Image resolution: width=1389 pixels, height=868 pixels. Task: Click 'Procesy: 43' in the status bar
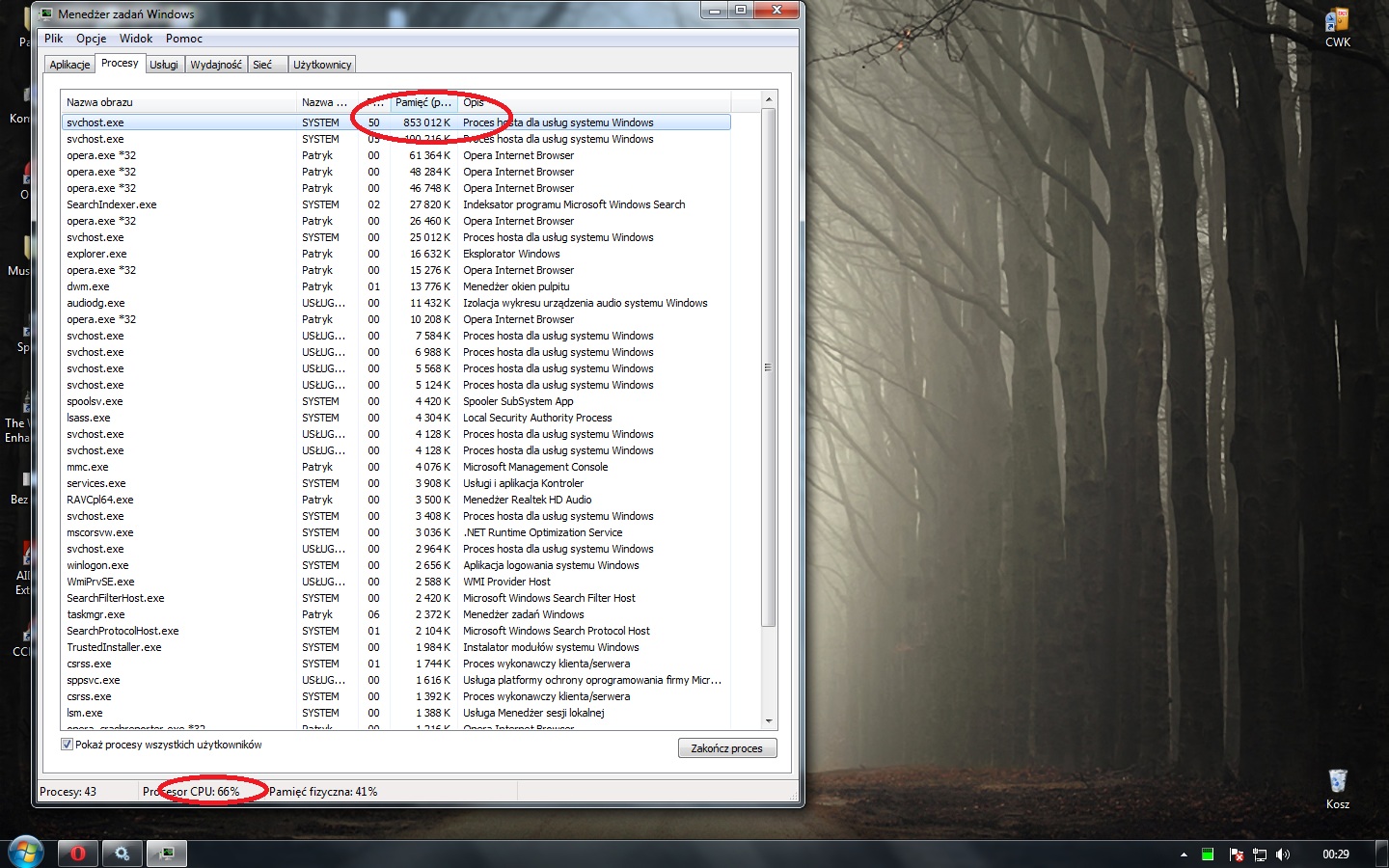[x=68, y=792]
